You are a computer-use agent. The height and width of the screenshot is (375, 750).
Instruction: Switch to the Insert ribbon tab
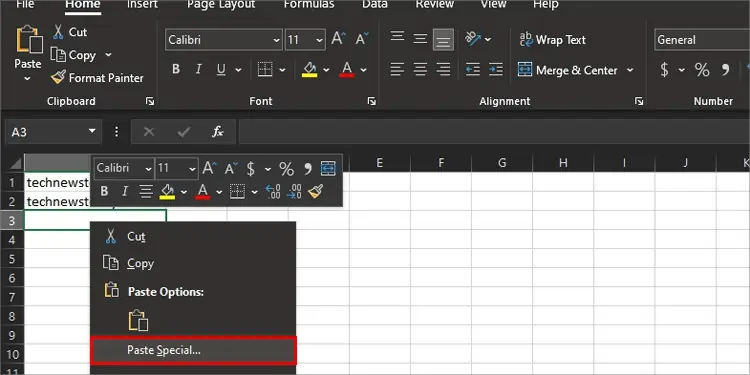click(x=142, y=4)
